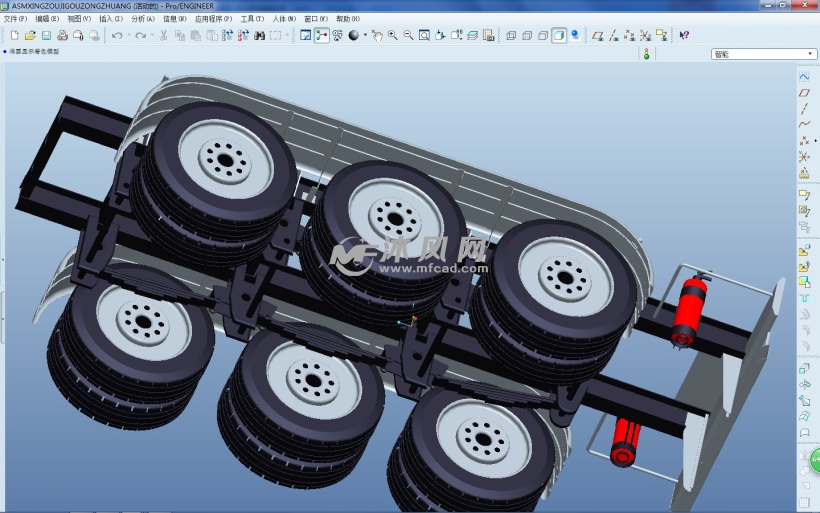This screenshot has height=513, width=820.
Task: Expand the undo history dropdown arrow
Action: (129, 35)
